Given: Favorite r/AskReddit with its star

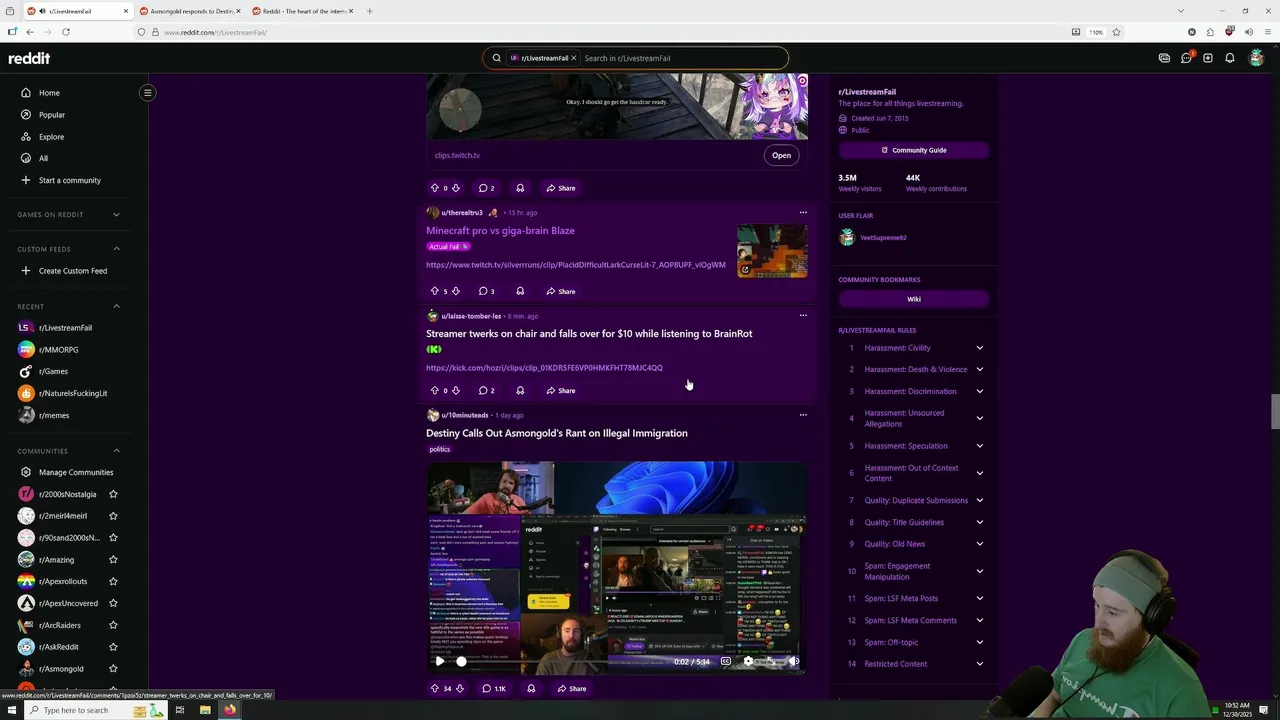Looking at the screenshot, I should pyautogui.click(x=113, y=647).
